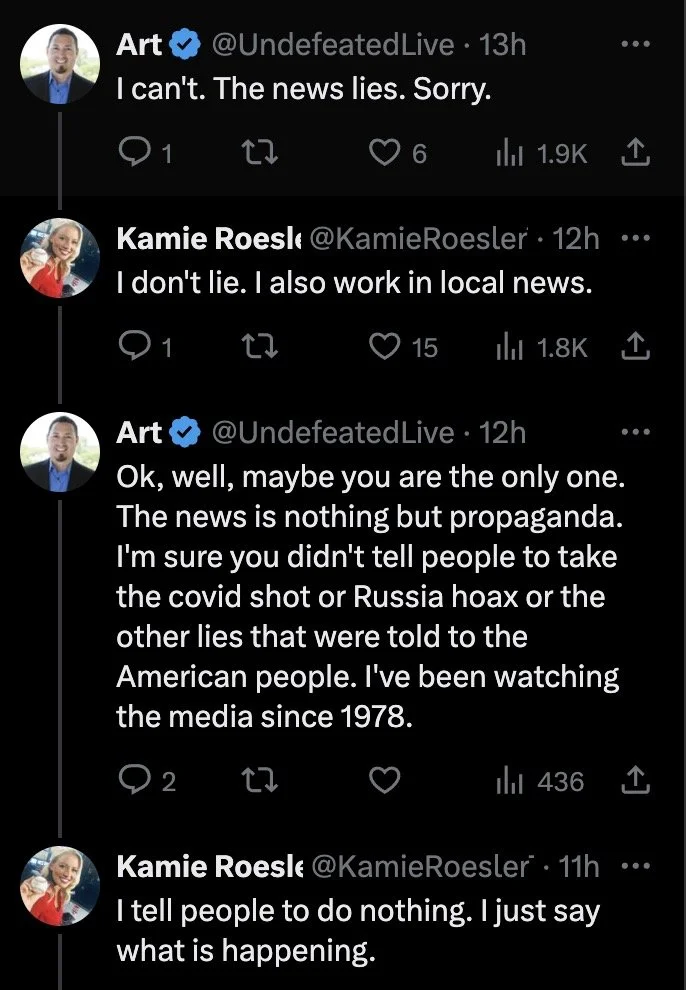Open more options on Art's 12h tweet
Image resolution: width=686 pixels, height=990 pixels.
[635, 432]
